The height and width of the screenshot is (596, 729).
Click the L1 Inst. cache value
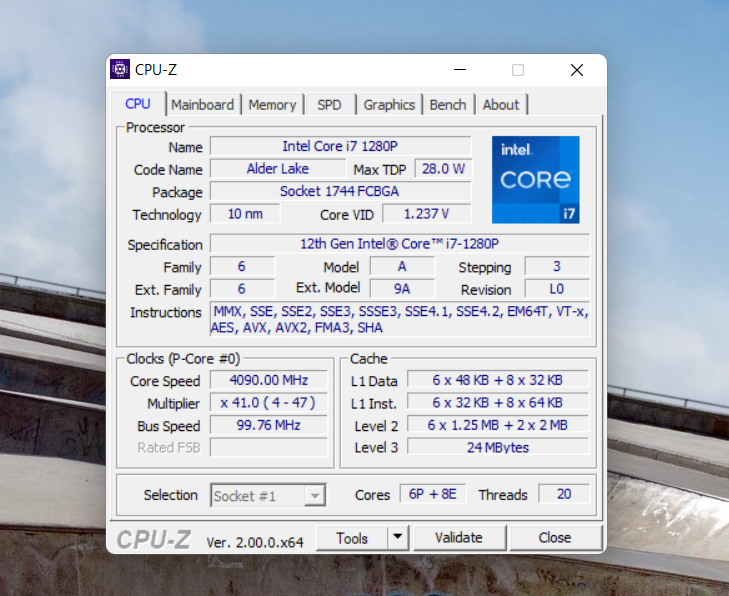coord(498,402)
